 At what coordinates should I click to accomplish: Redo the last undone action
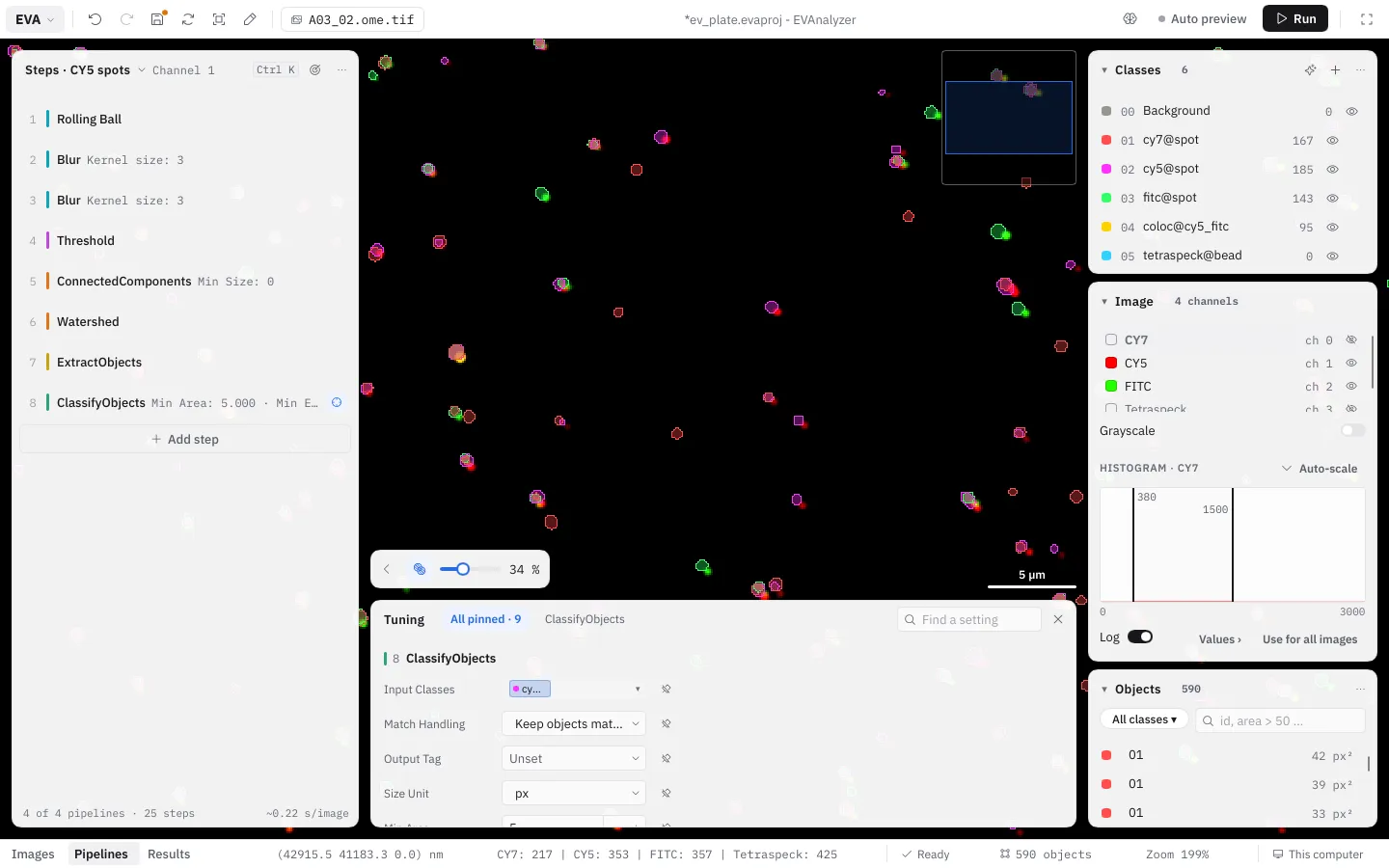point(126,19)
